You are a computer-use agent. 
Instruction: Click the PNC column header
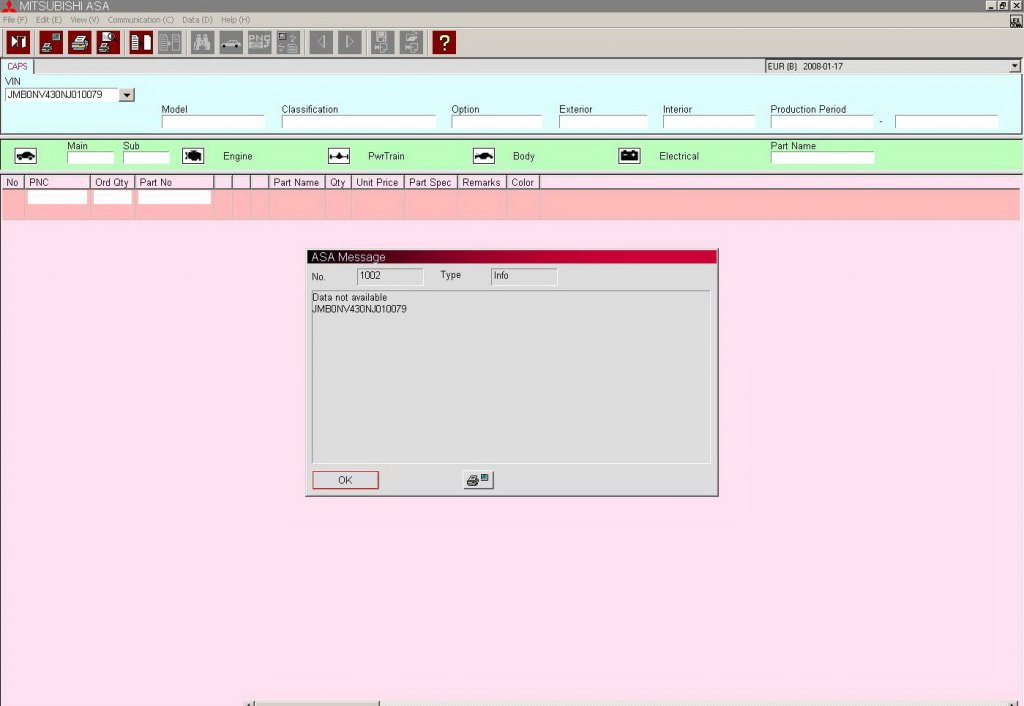pyautogui.click(x=57, y=182)
